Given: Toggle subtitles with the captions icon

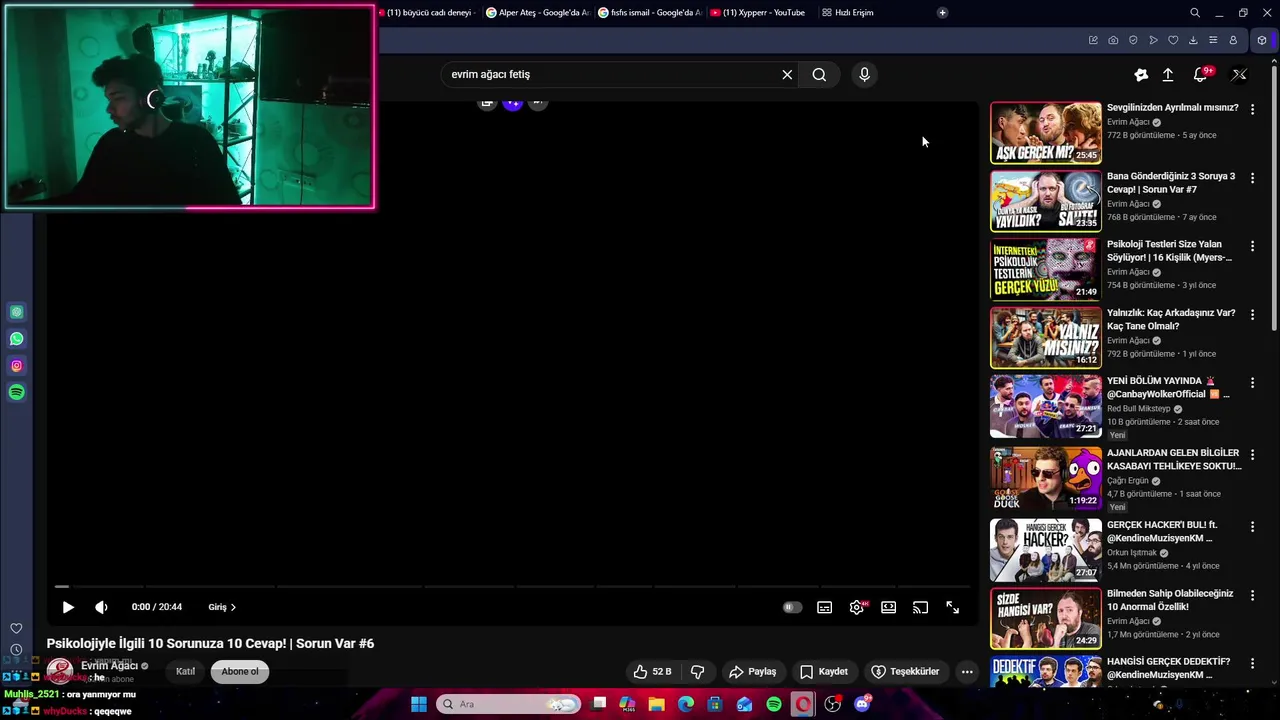Looking at the screenshot, I should tap(824, 607).
